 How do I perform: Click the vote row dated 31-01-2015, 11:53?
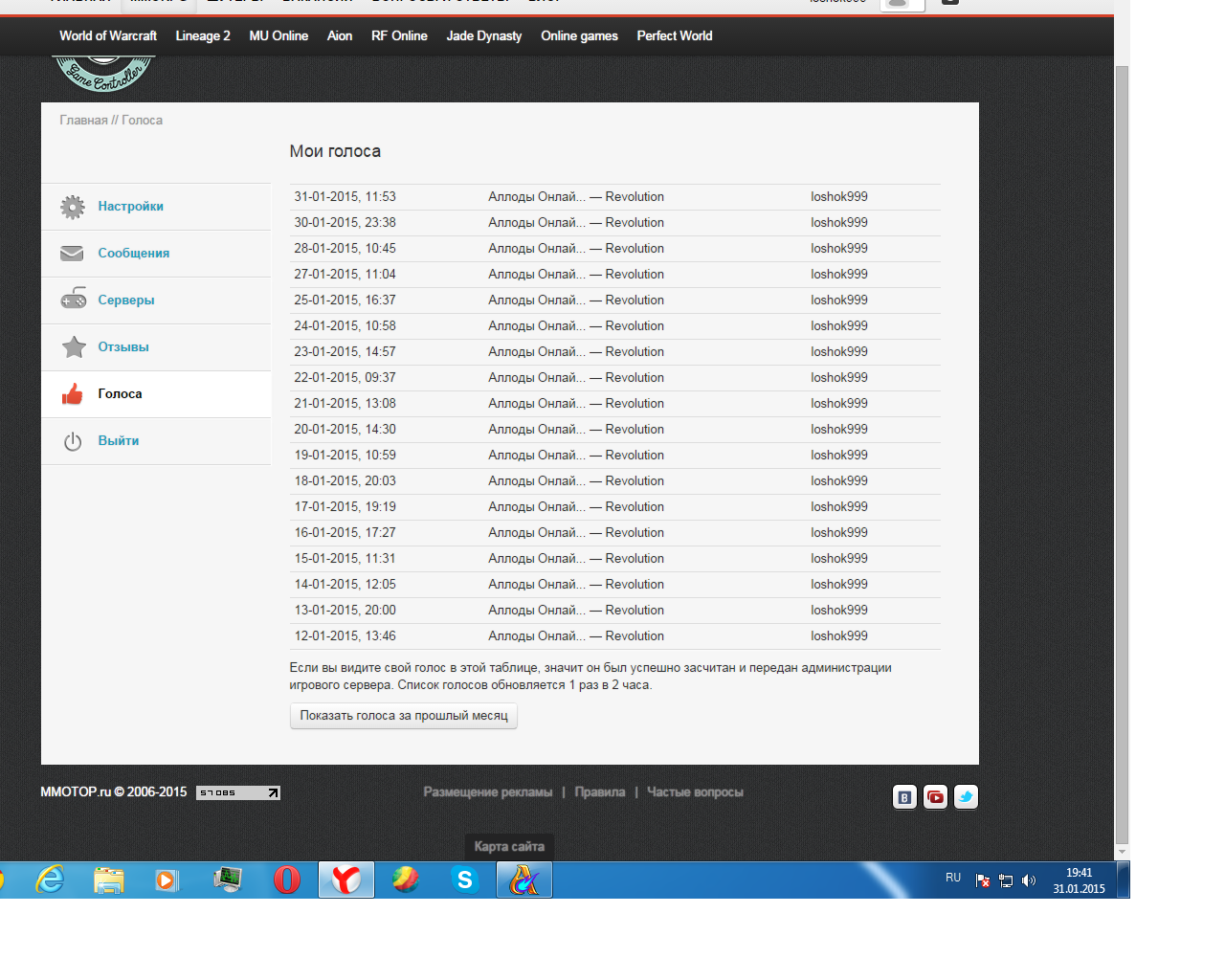tap(614, 197)
